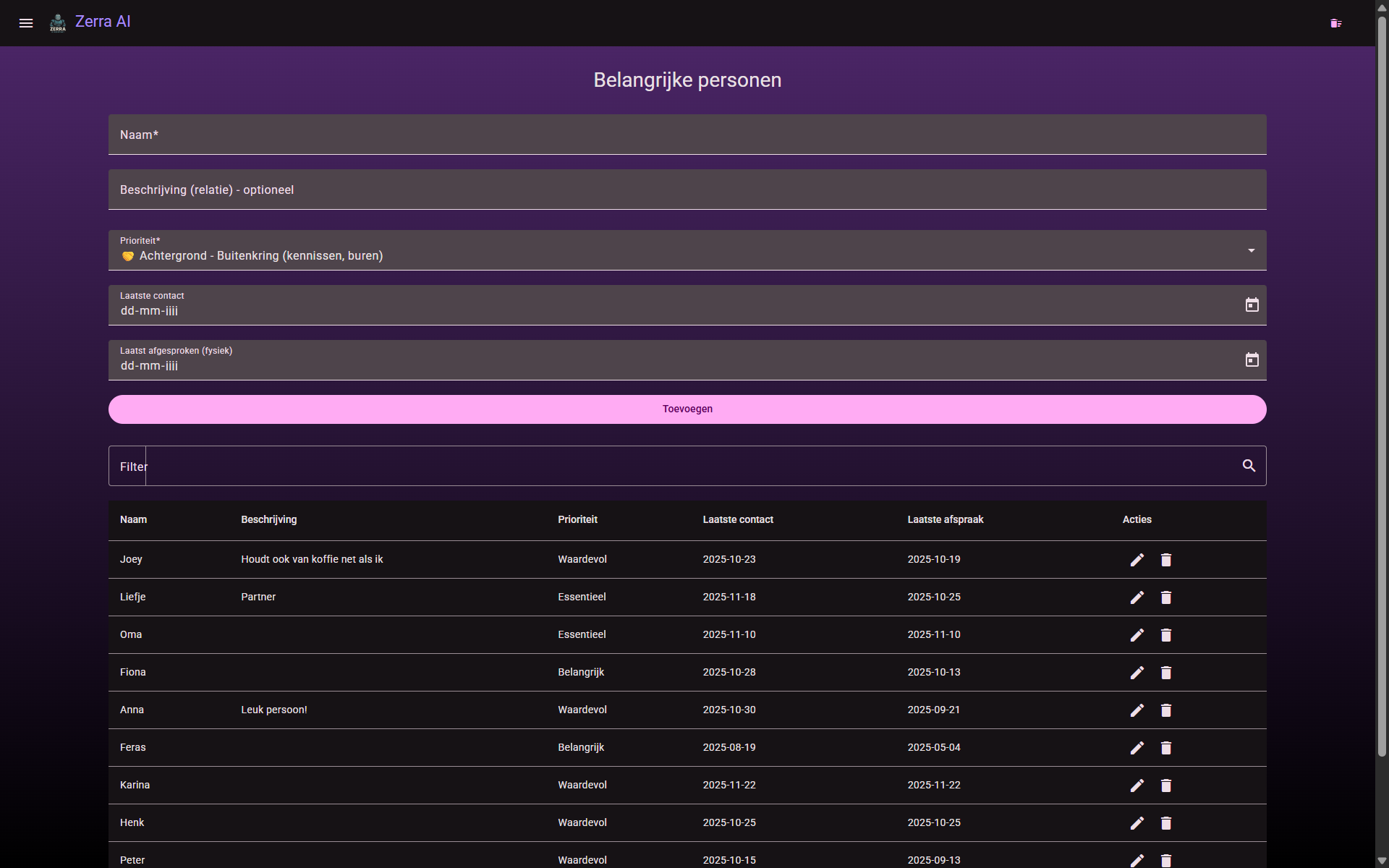Viewport: 1389px width, 868px height.
Task: Edit the Oma row
Action: point(1137,635)
